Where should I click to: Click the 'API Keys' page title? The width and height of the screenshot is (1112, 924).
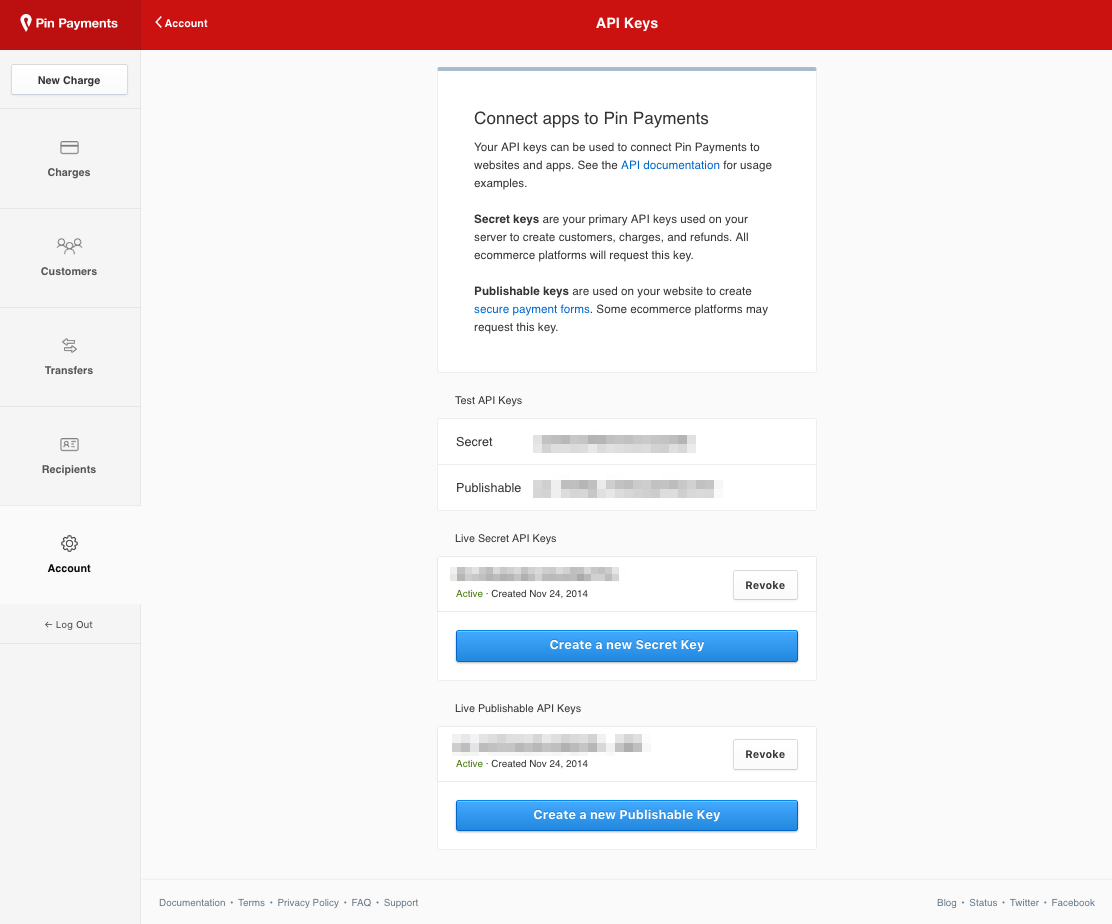point(627,23)
